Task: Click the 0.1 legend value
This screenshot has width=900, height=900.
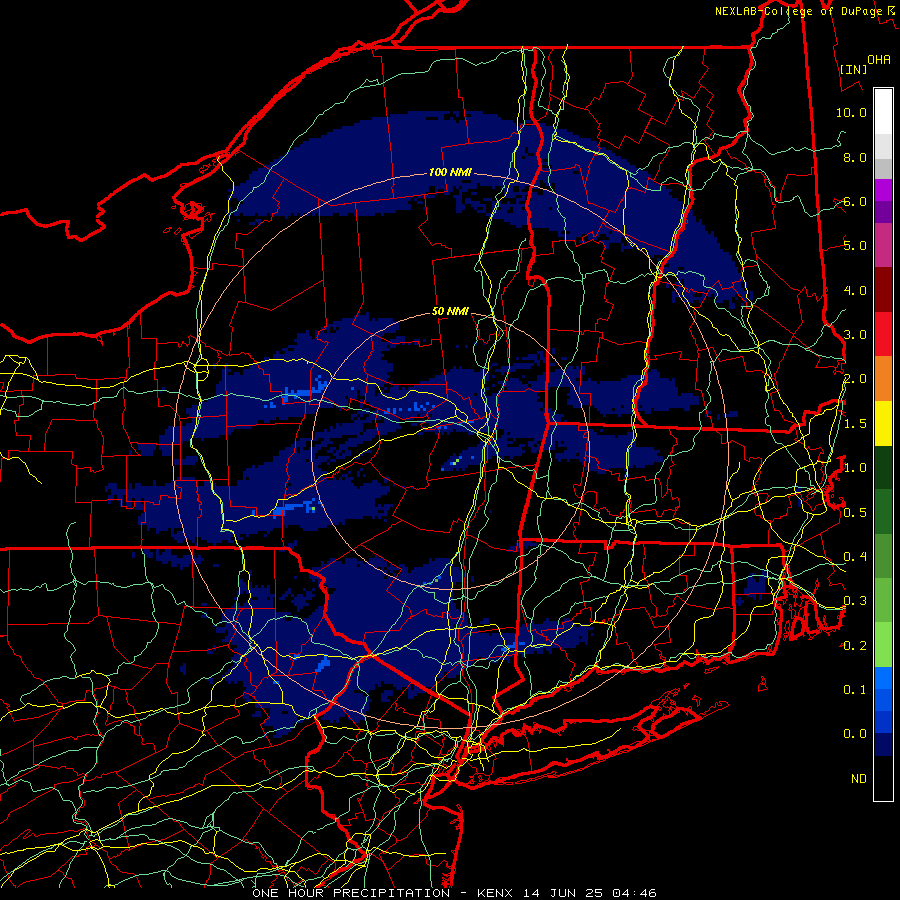Action: (855, 689)
